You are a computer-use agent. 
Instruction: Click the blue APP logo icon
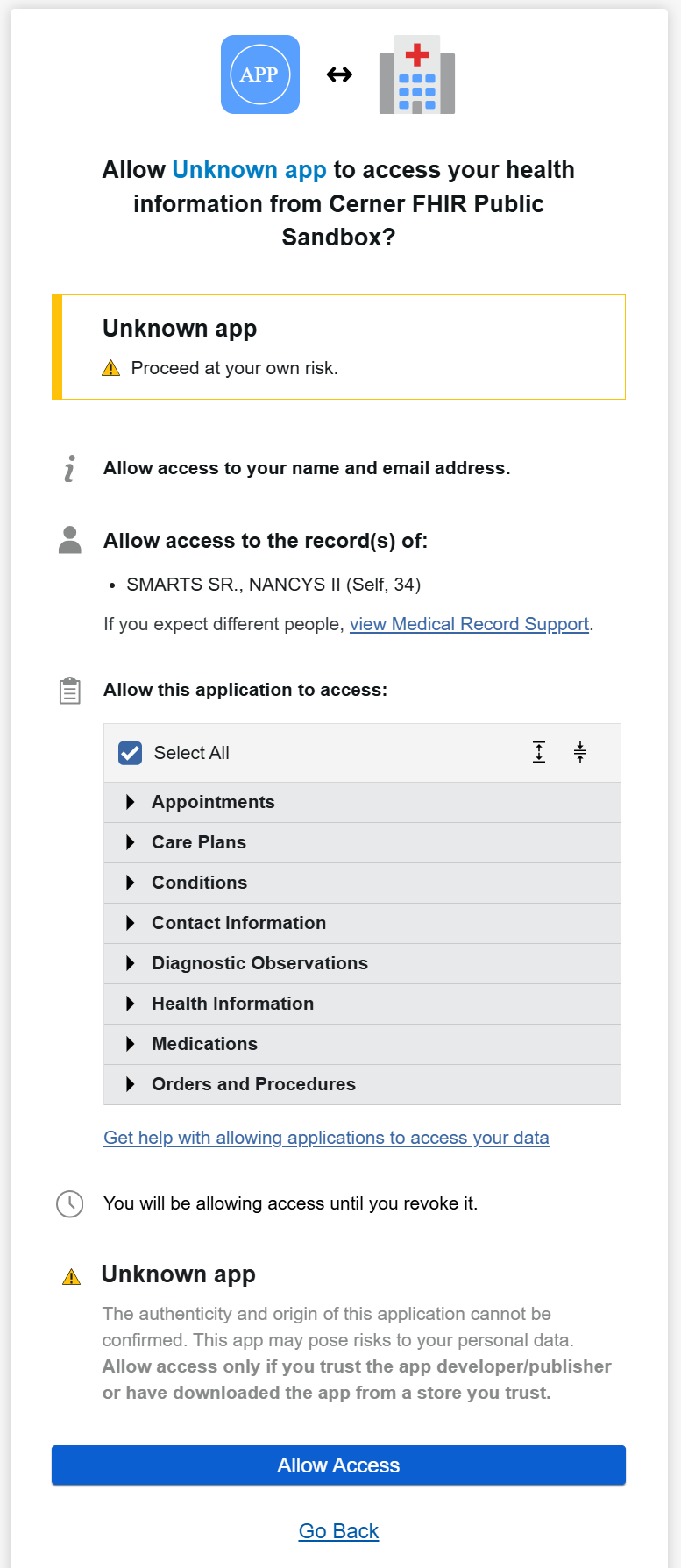pos(259,74)
